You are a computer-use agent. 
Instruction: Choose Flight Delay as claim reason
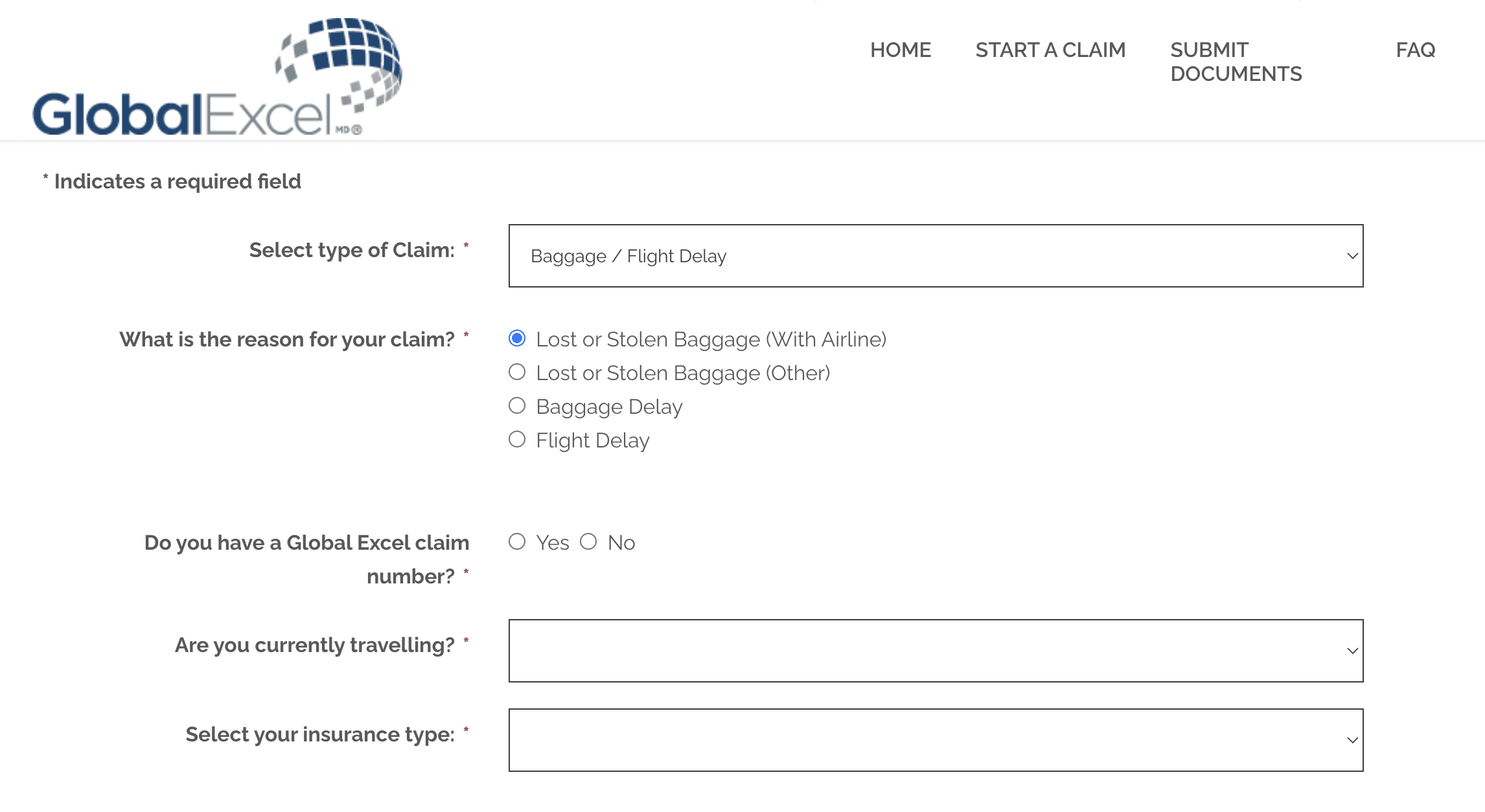[517, 440]
